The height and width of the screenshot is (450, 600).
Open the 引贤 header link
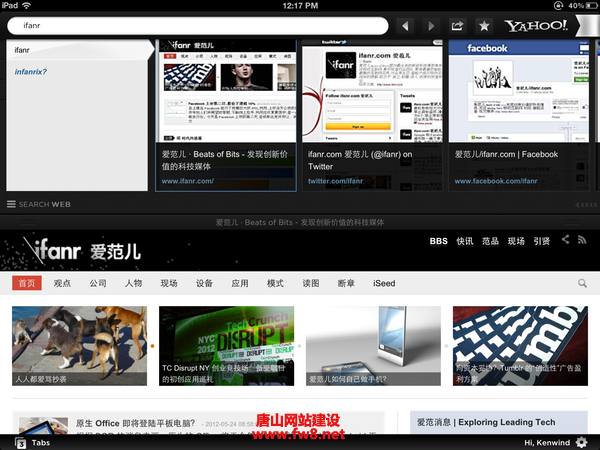pos(542,241)
